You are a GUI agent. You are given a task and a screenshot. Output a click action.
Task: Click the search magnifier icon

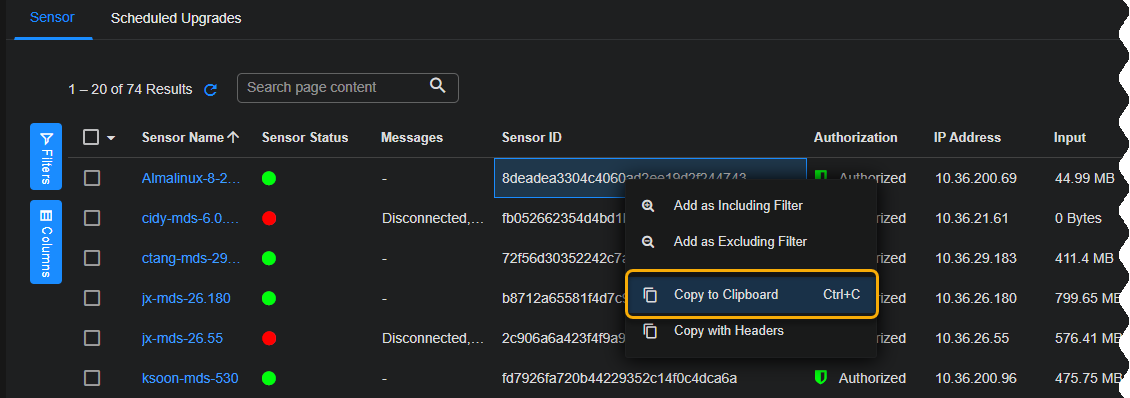pos(437,85)
